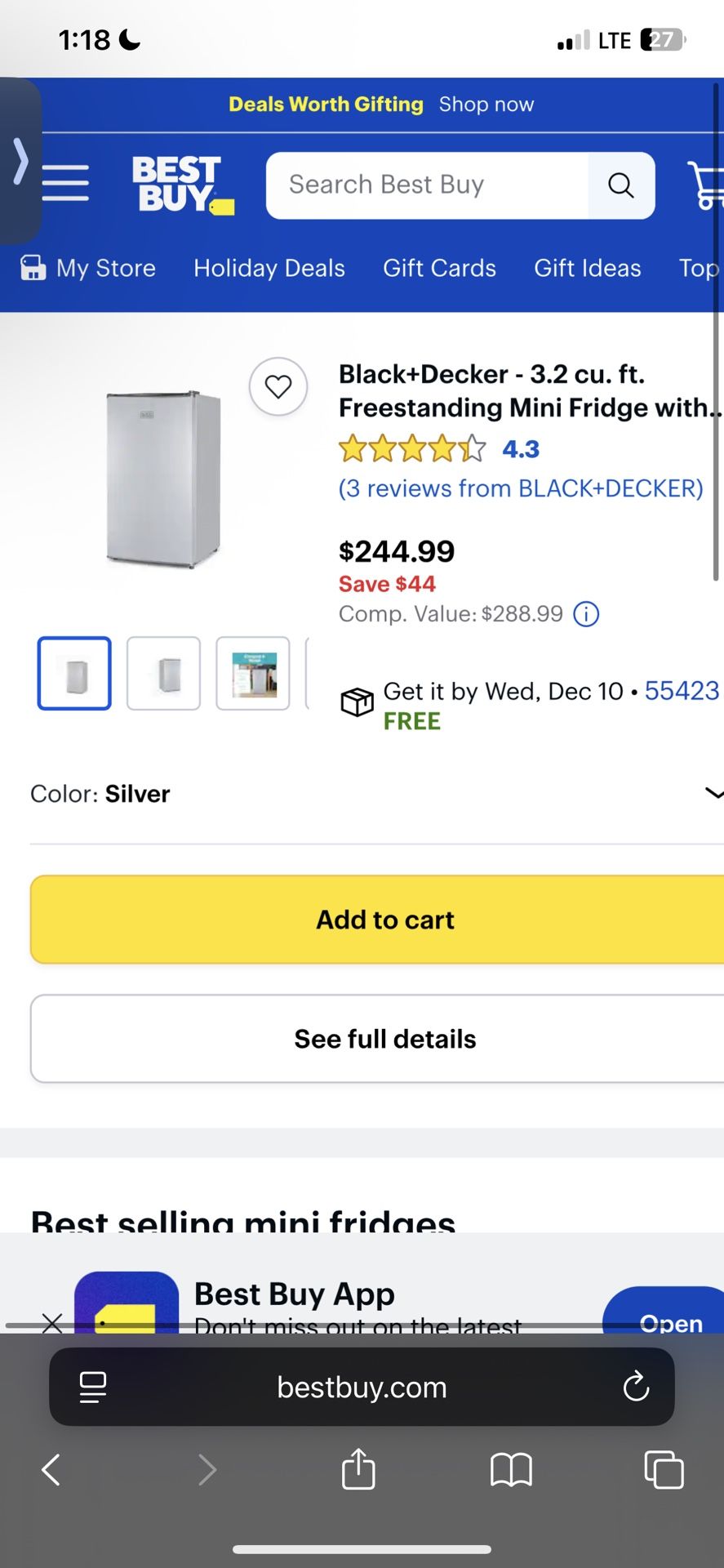Open the shopping cart
This screenshot has height=1568, width=724.
pos(707,184)
